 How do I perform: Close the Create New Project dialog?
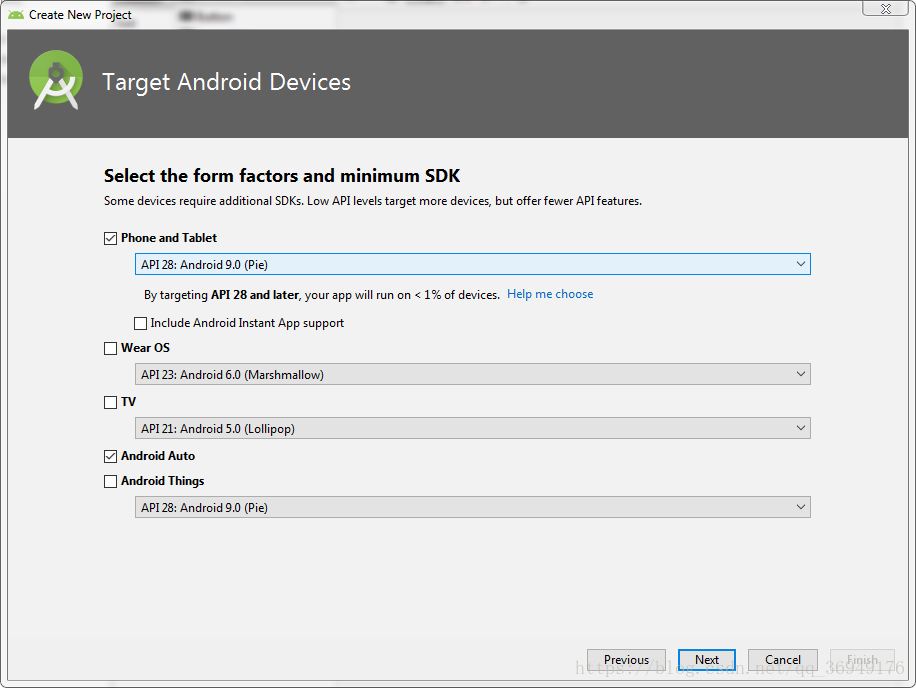tap(886, 8)
